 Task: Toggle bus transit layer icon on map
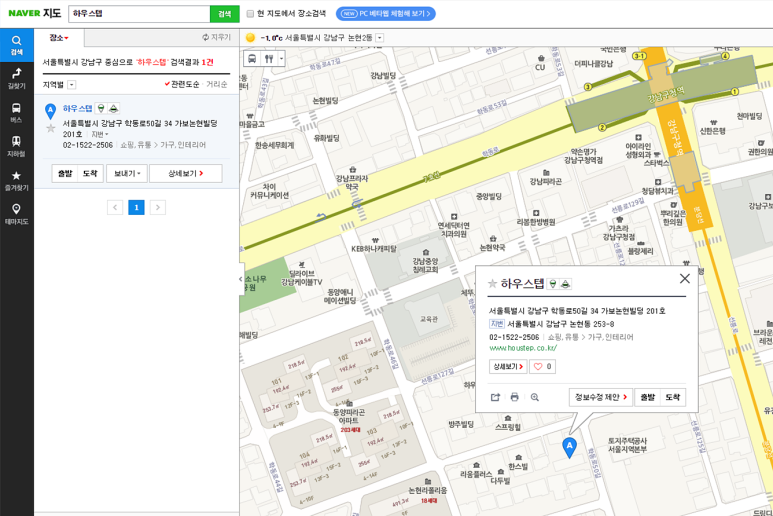(x=252, y=59)
